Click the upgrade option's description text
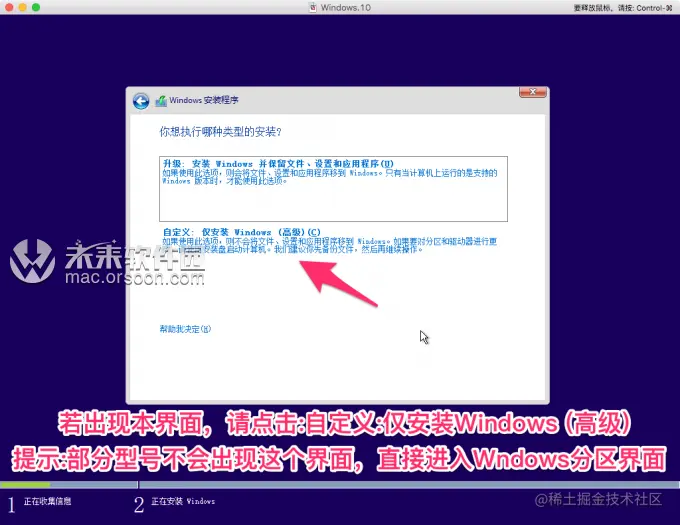 tap(330, 177)
